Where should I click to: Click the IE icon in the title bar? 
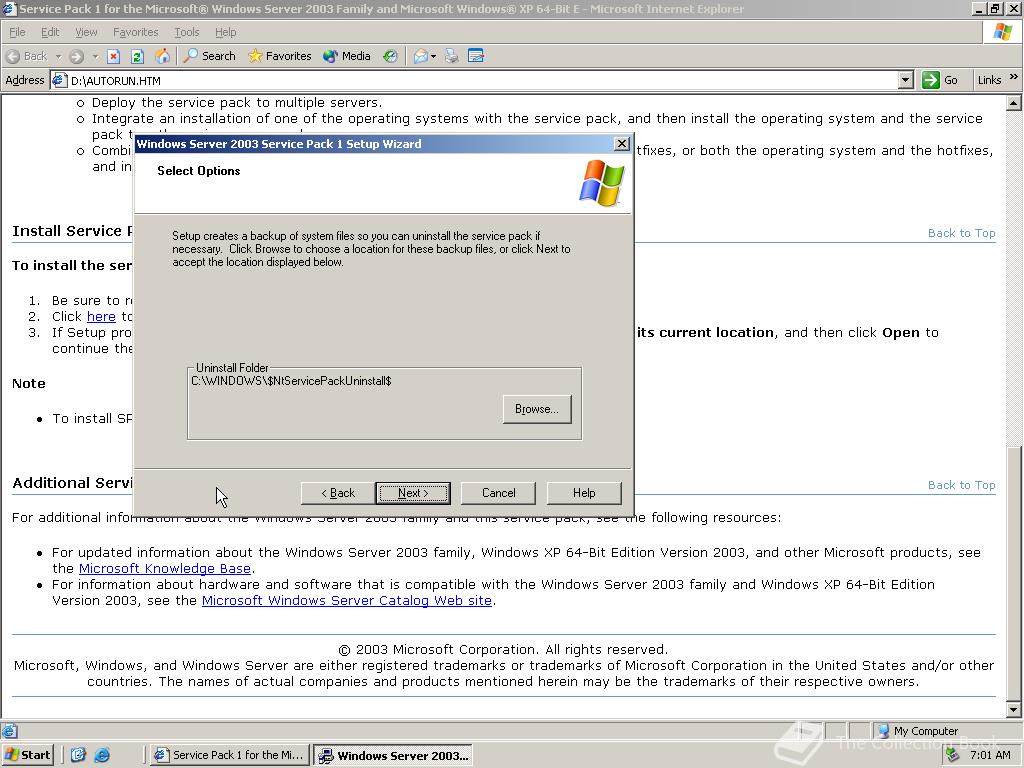9,8
